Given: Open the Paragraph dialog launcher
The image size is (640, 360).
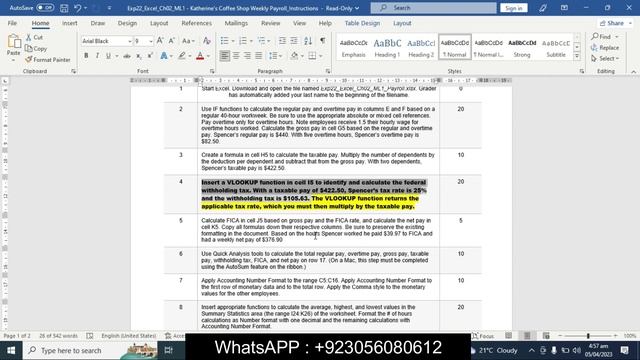Looking at the screenshot, I should click(x=328, y=71).
